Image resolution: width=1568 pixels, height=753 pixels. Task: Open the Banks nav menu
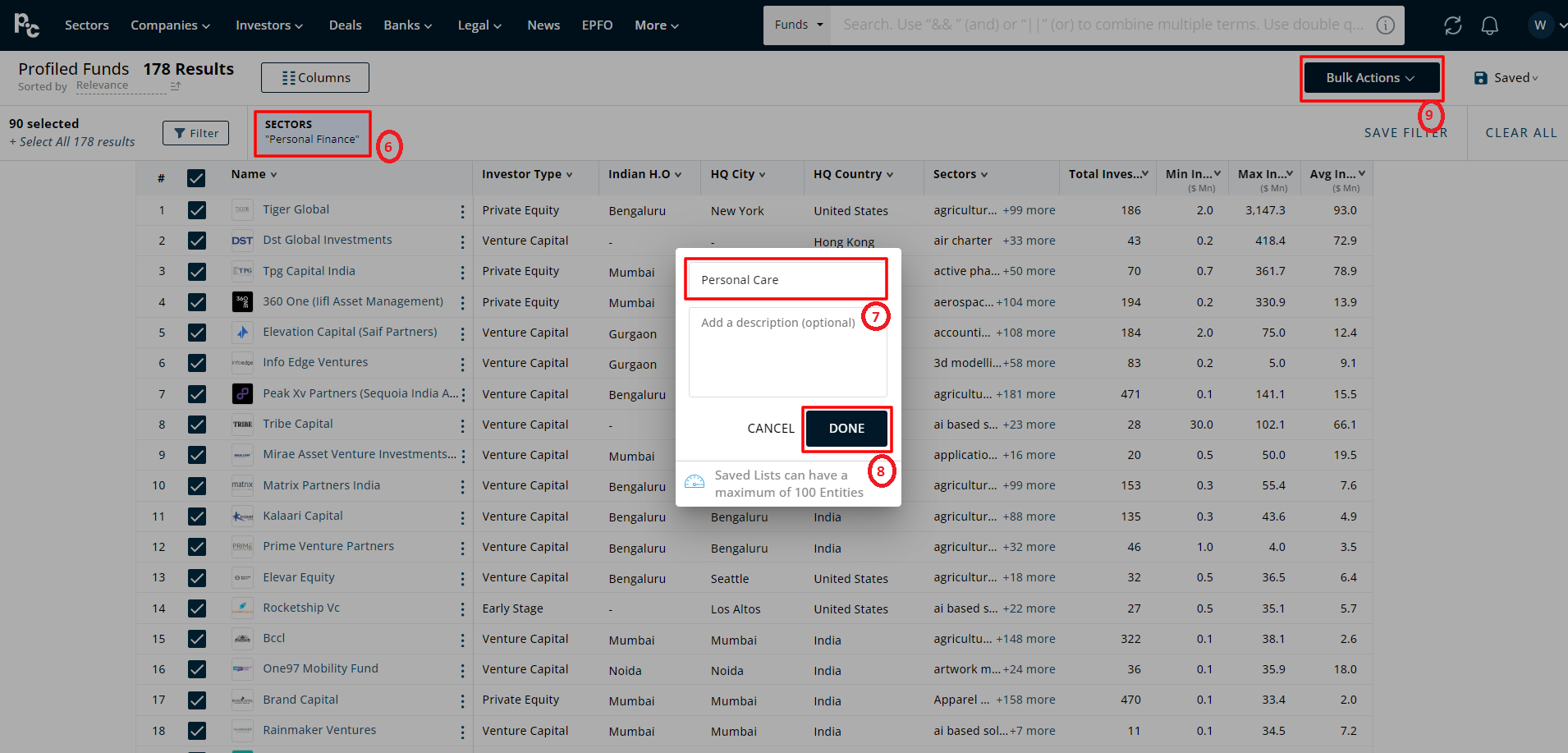[x=407, y=25]
